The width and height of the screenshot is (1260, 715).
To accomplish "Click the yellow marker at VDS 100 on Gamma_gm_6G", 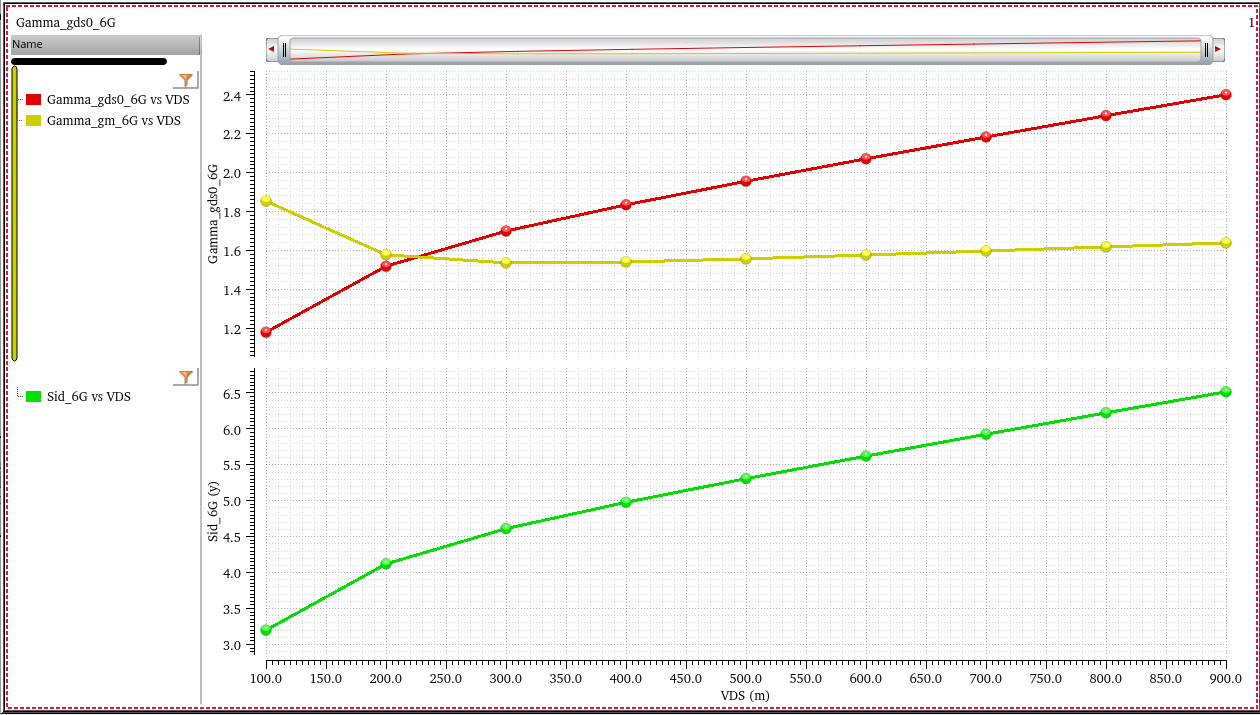I will 266,201.
